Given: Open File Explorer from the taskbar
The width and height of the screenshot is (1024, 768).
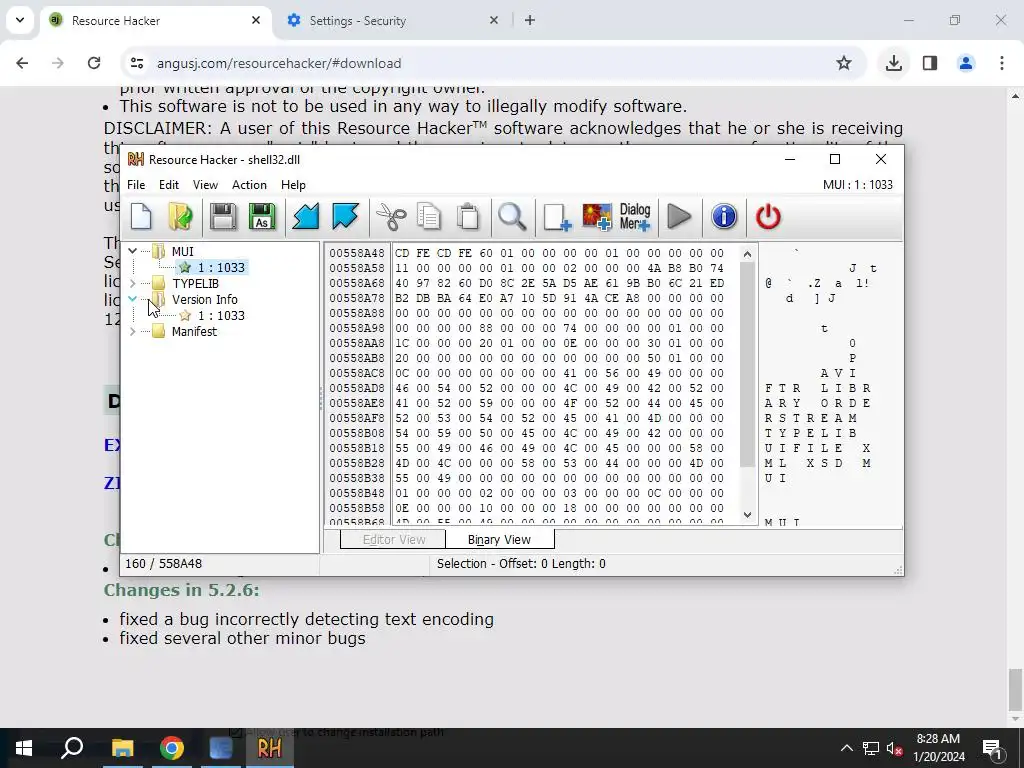Looking at the screenshot, I should pyautogui.click(x=122, y=748).
